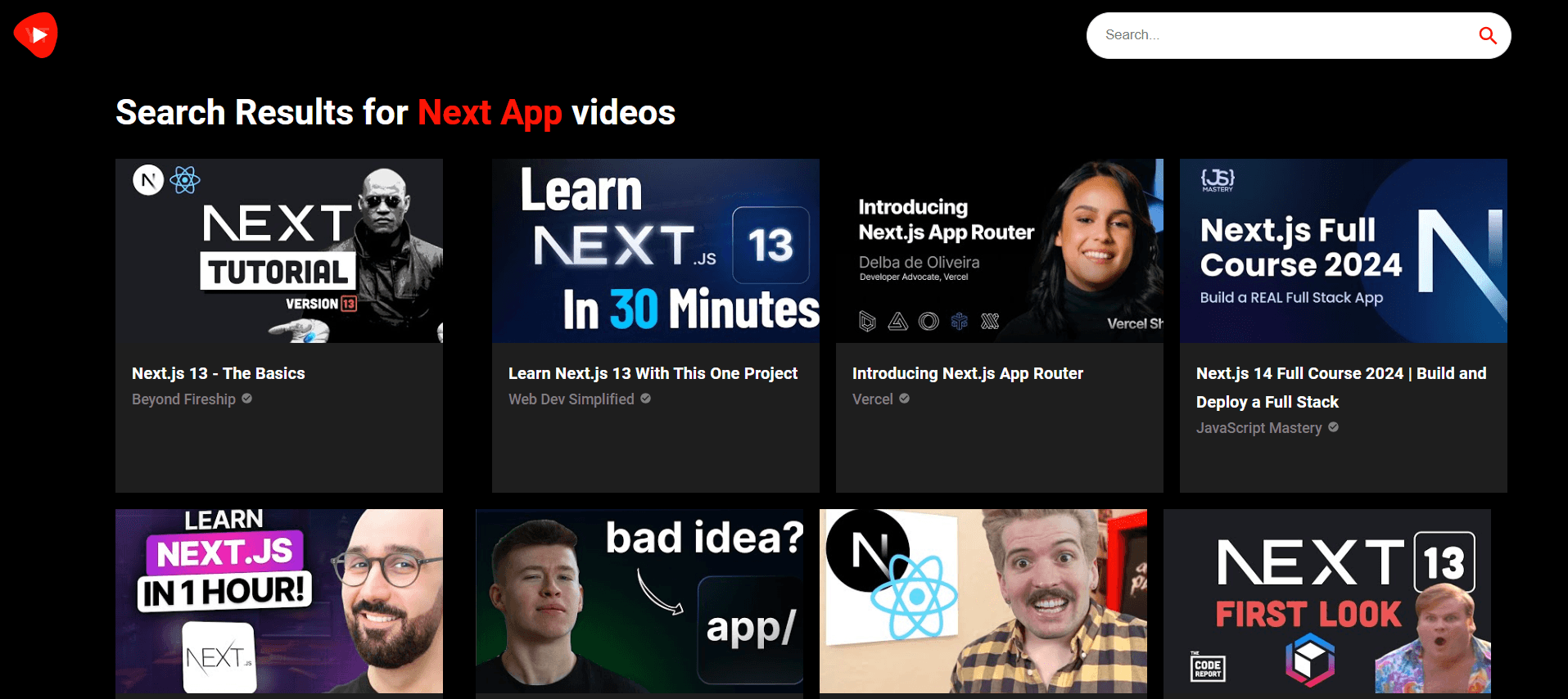Open the 'bad idea? app/' video thumbnail
The height and width of the screenshot is (699, 1568).
[639, 602]
